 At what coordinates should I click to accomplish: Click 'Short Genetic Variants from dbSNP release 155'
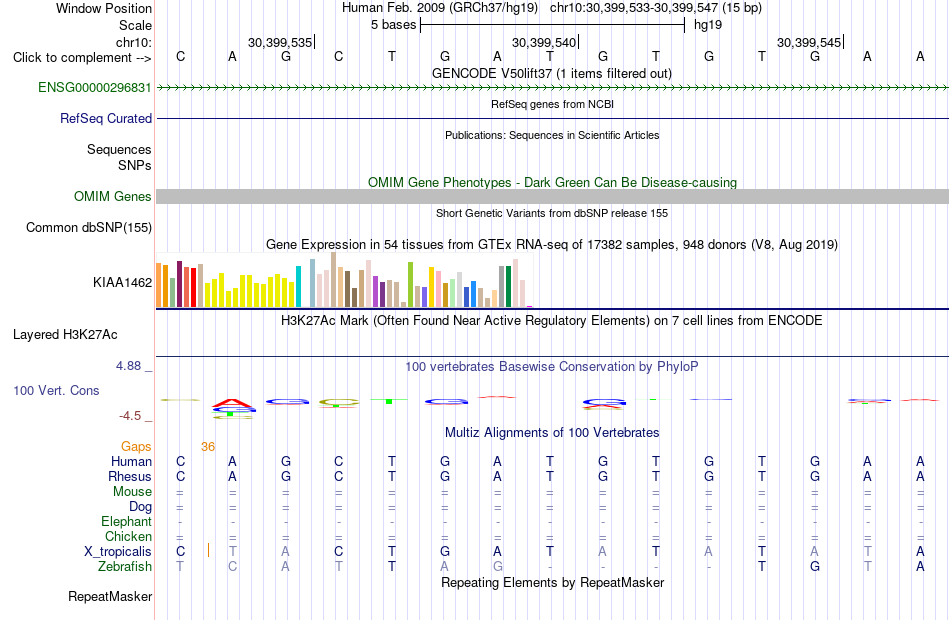click(x=551, y=213)
